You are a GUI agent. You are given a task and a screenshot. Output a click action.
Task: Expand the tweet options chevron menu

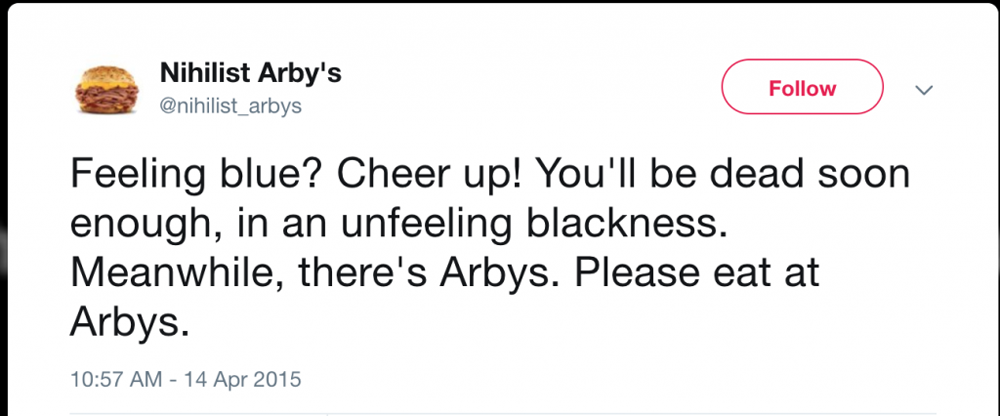(923, 90)
